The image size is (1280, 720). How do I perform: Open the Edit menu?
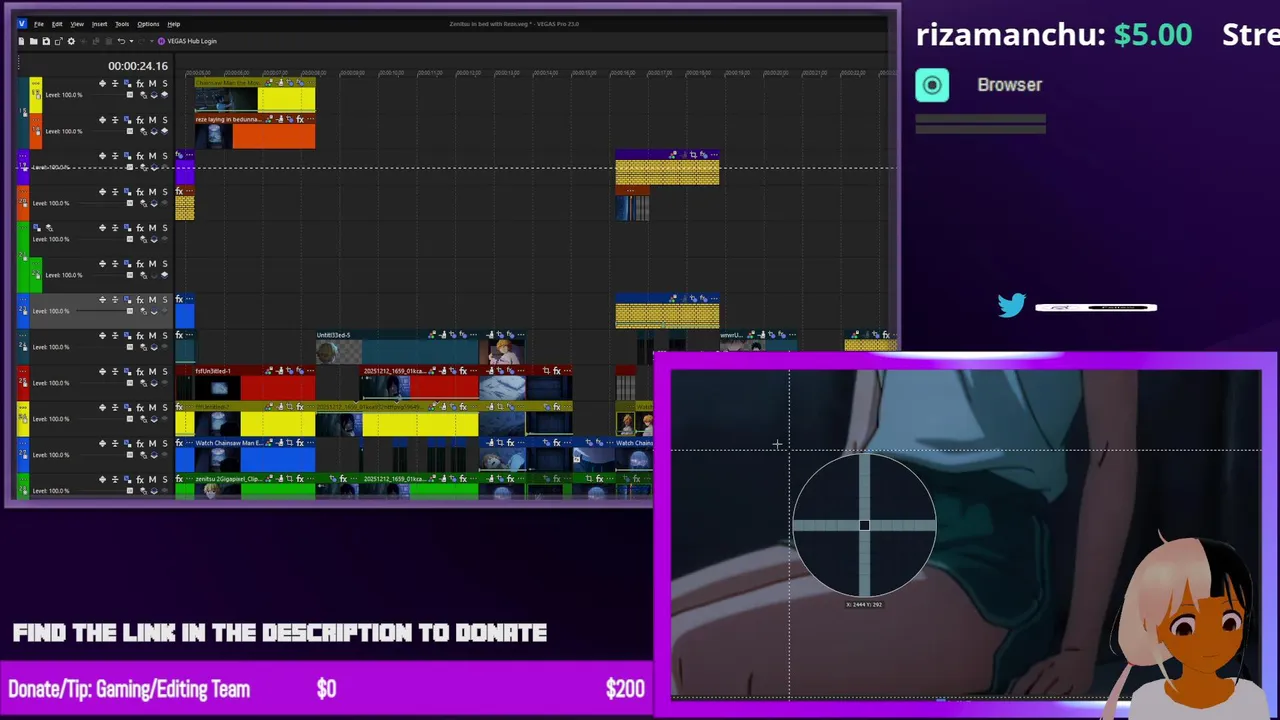tap(57, 24)
